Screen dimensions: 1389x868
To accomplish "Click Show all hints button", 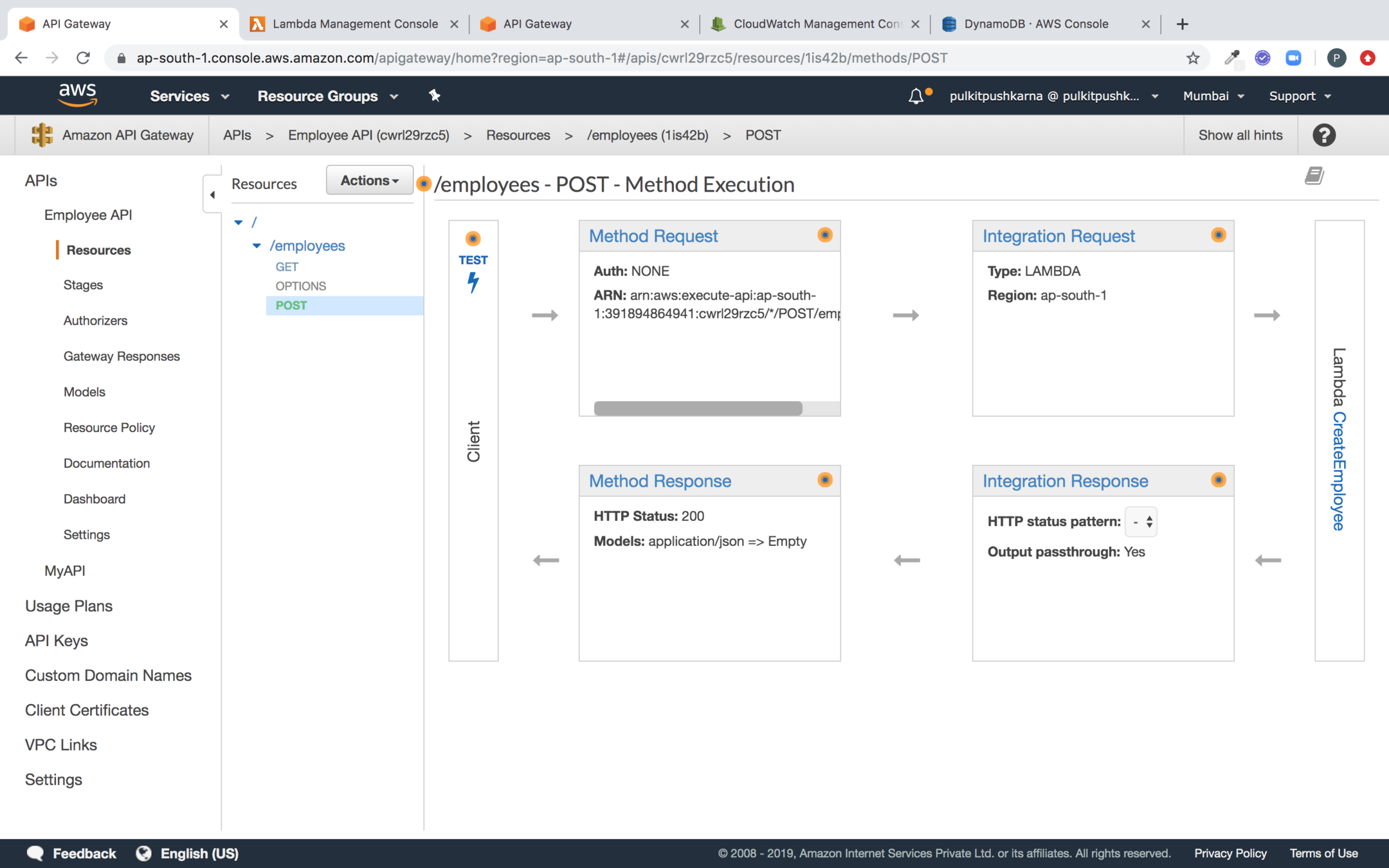I will click(x=1240, y=135).
